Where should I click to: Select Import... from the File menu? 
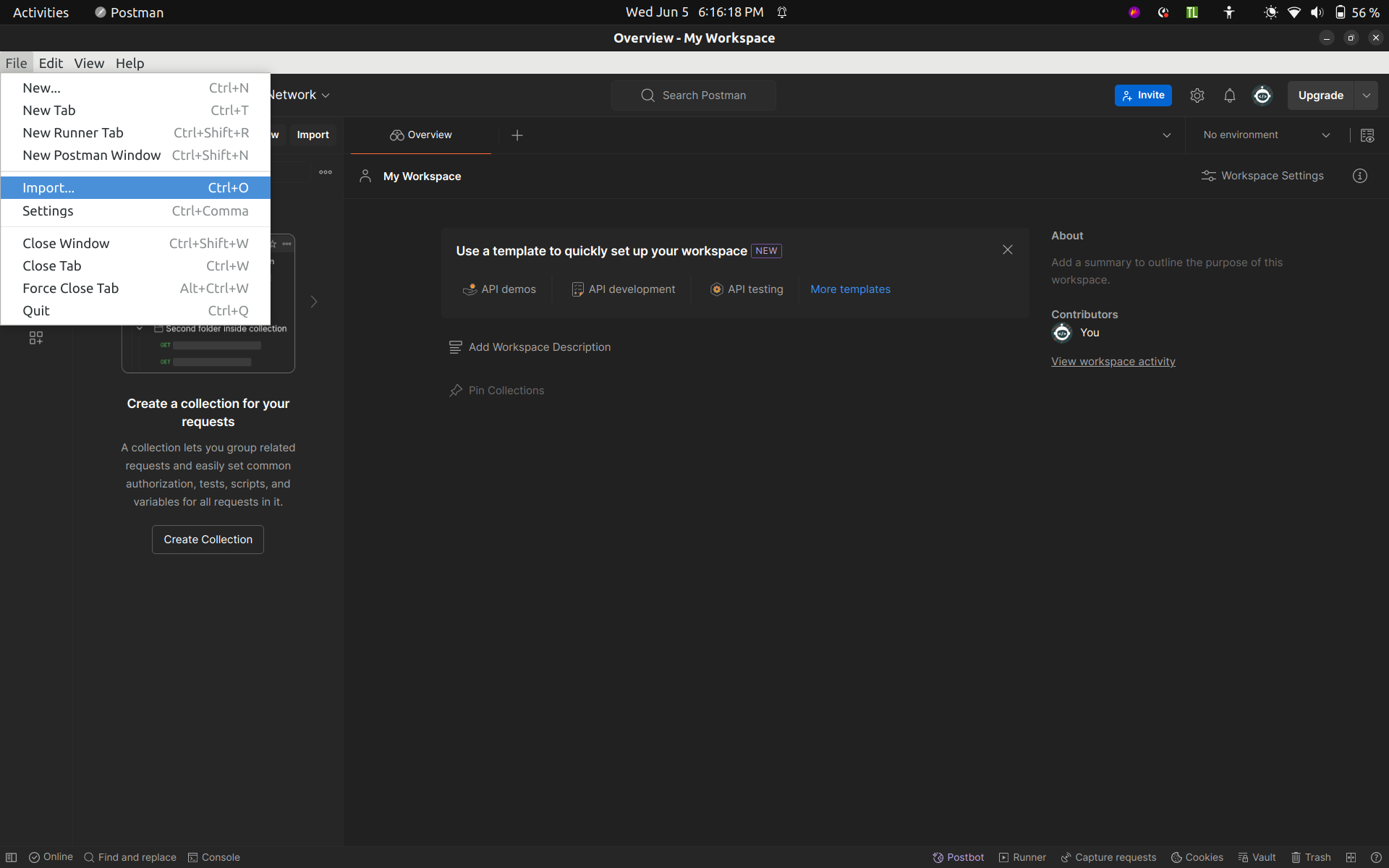coord(48,187)
